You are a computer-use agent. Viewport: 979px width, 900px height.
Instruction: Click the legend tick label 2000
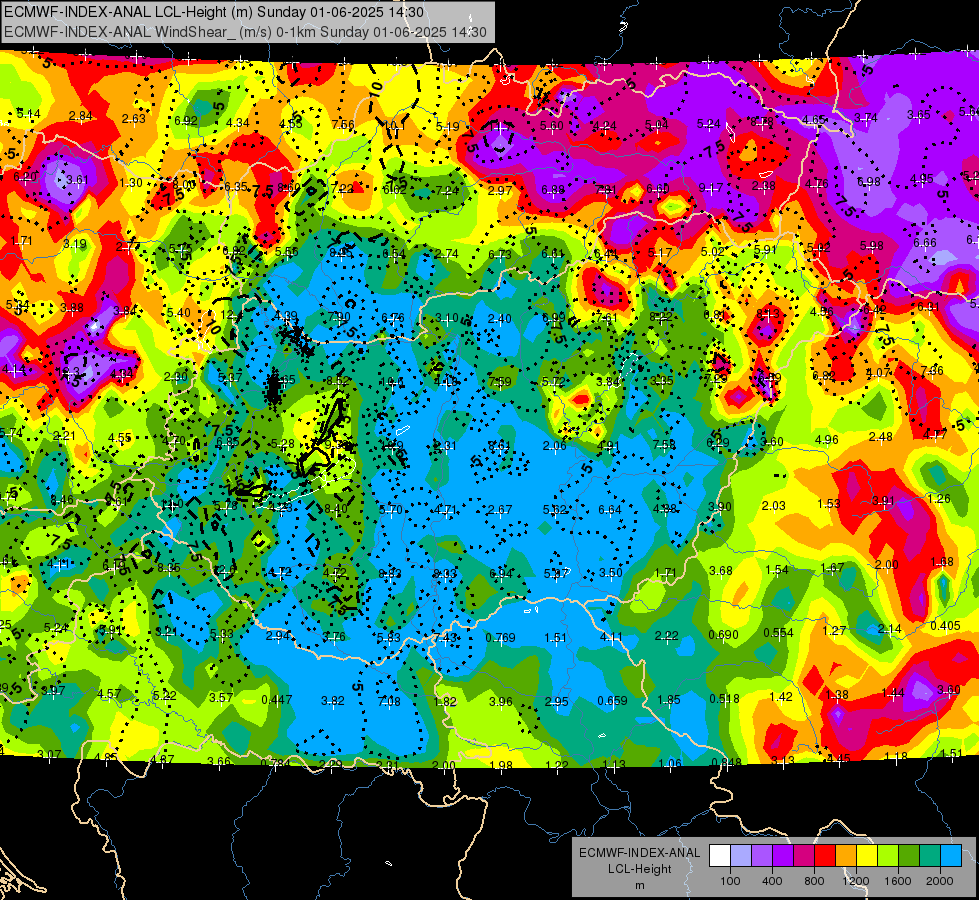940,881
